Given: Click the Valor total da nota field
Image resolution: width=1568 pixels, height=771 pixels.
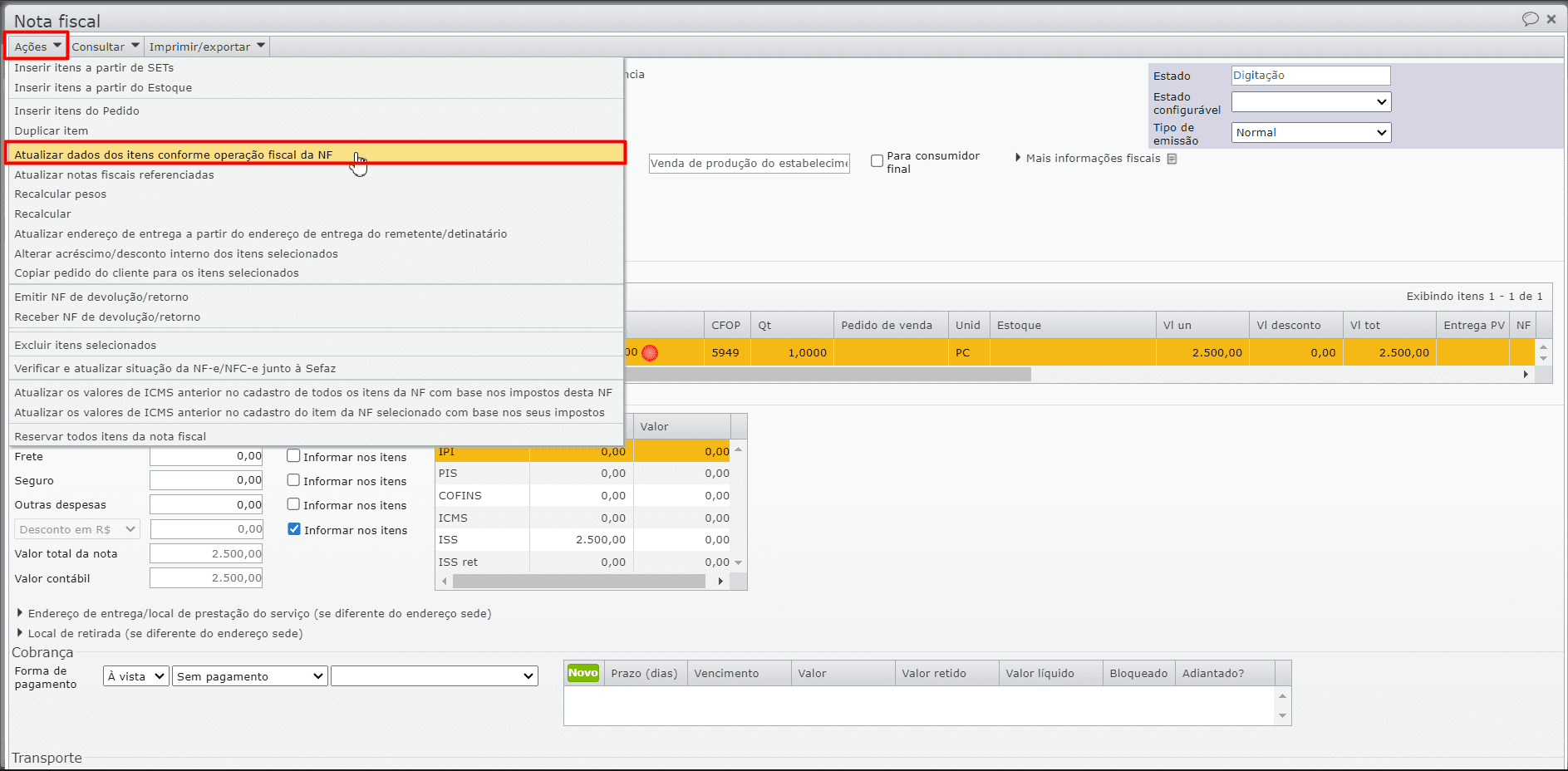Looking at the screenshot, I should 206,553.
